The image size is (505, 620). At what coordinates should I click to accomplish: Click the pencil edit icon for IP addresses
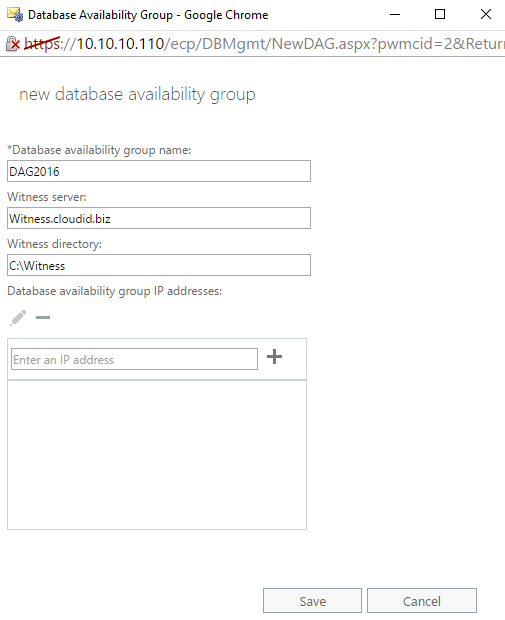click(x=18, y=318)
